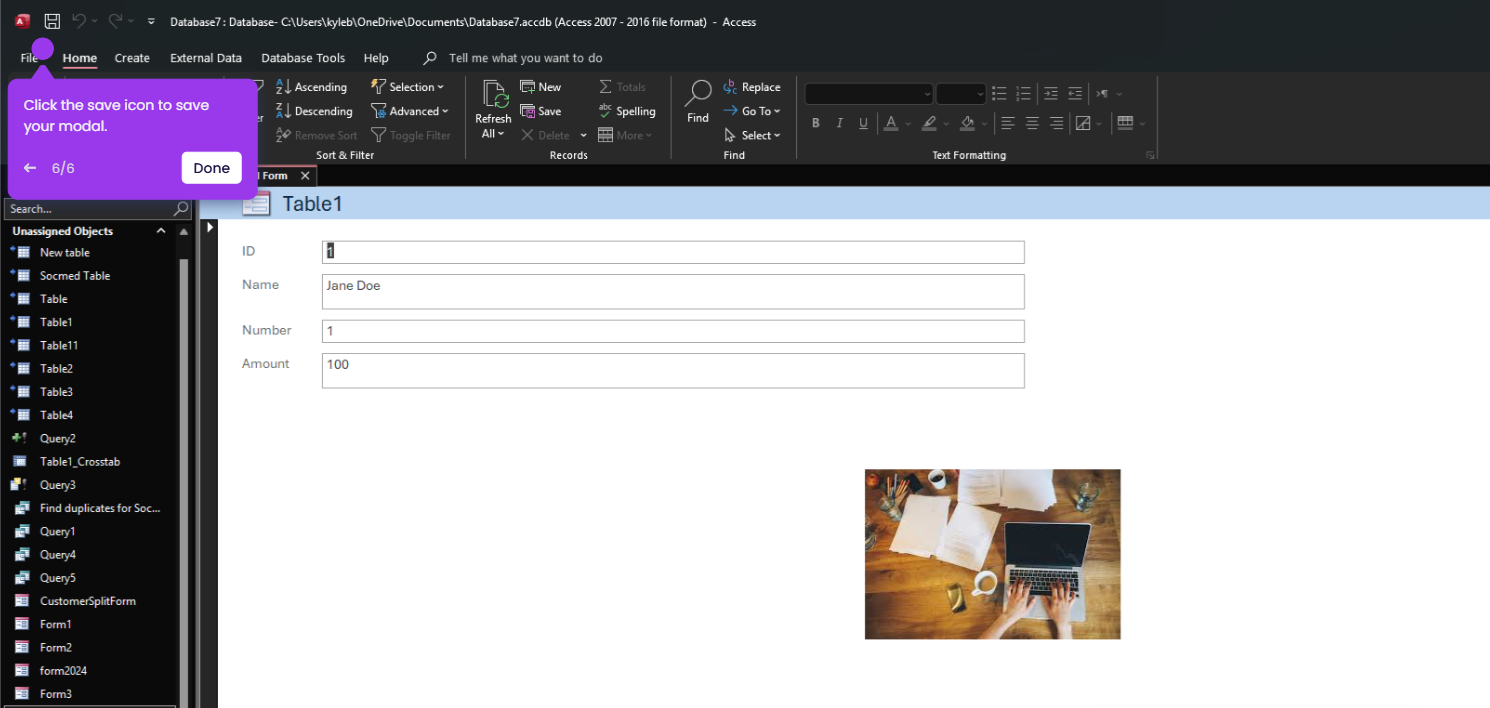
Task: Sort records with Ascending
Action: coord(311,87)
